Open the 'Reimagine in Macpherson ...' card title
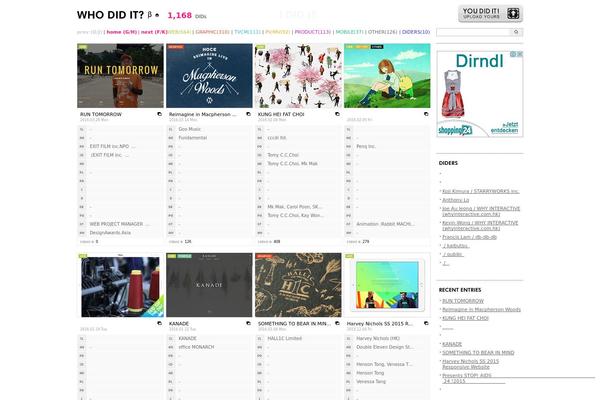The image size is (600, 400). 203,114
